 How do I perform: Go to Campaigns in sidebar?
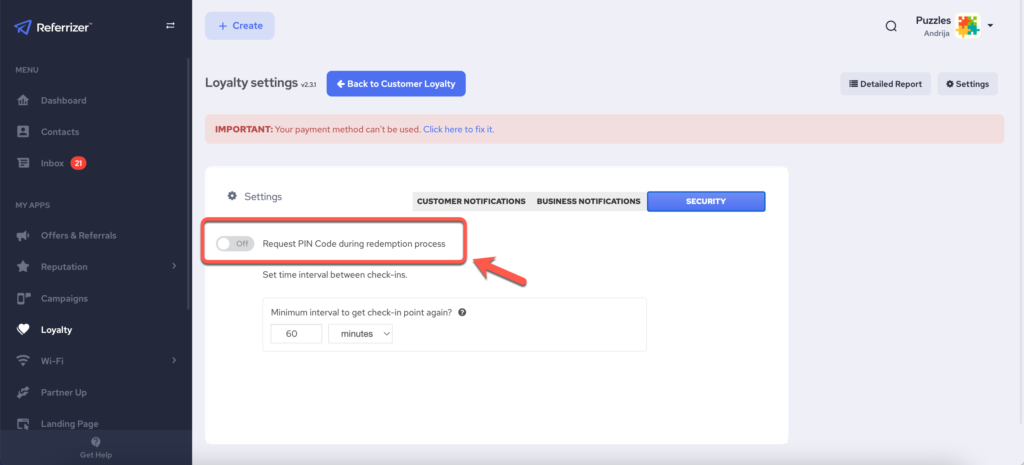pyautogui.click(x=64, y=298)
